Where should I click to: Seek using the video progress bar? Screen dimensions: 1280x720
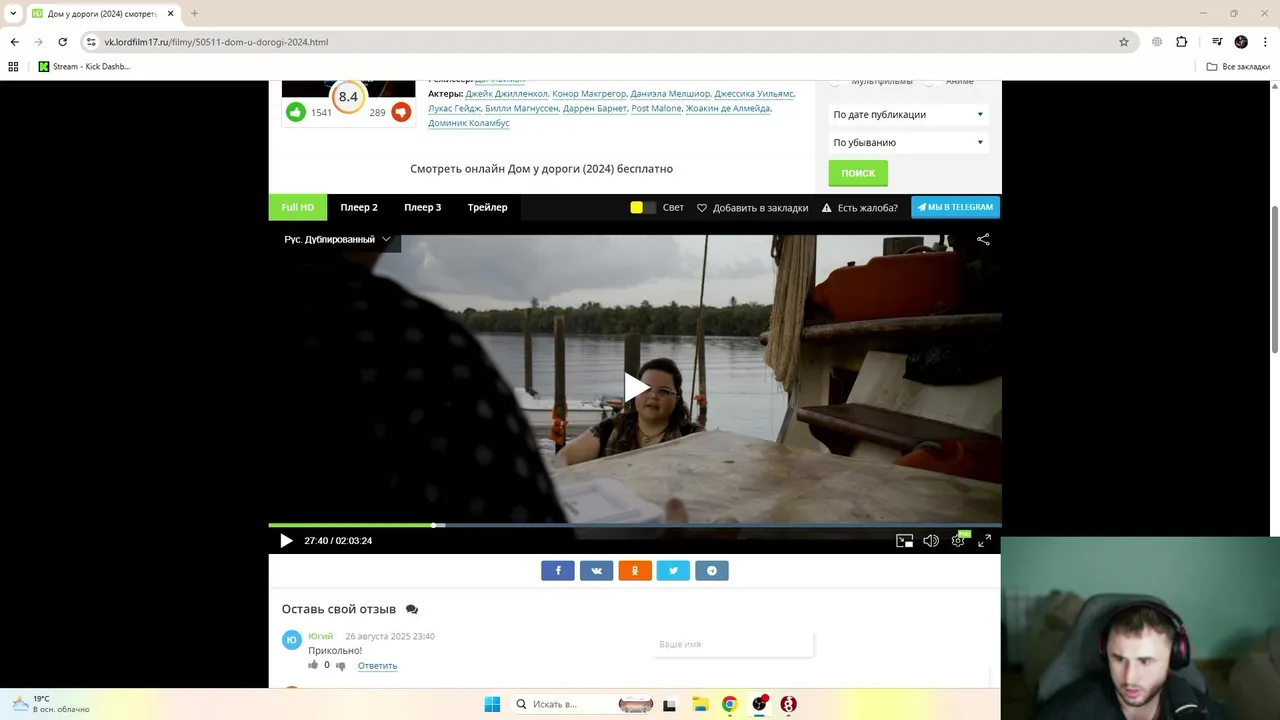coord(635,525)
